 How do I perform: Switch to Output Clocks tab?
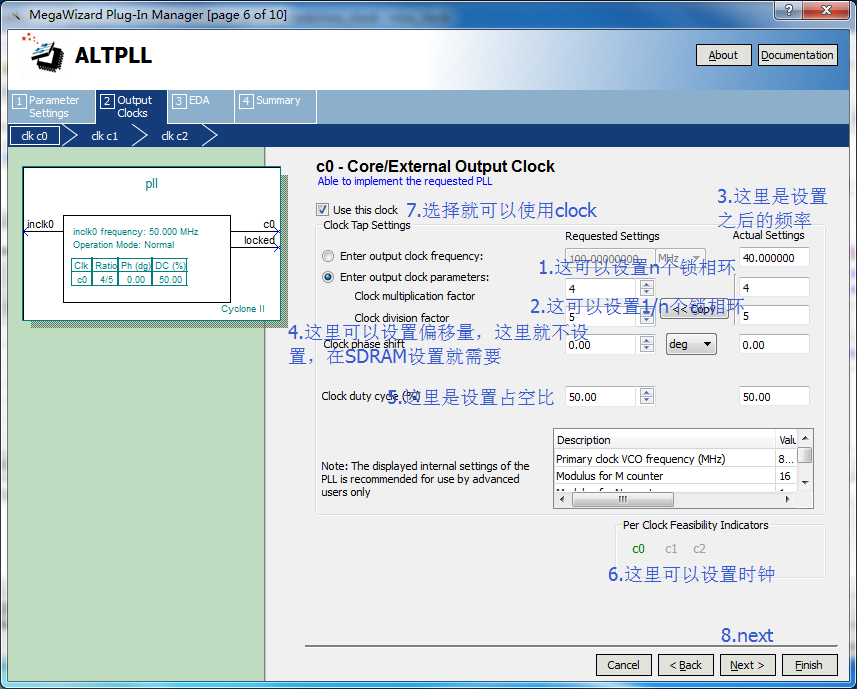coord(132,107)
